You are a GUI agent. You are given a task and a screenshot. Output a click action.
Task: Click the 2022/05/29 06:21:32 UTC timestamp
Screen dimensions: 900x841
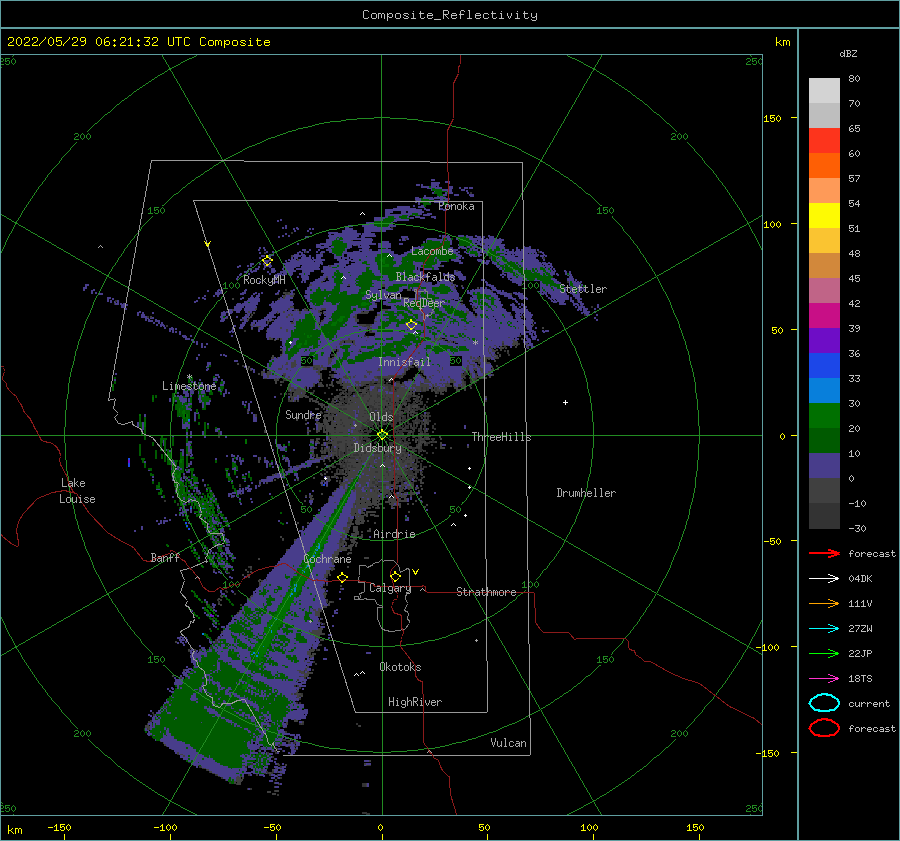coord(87,42)
